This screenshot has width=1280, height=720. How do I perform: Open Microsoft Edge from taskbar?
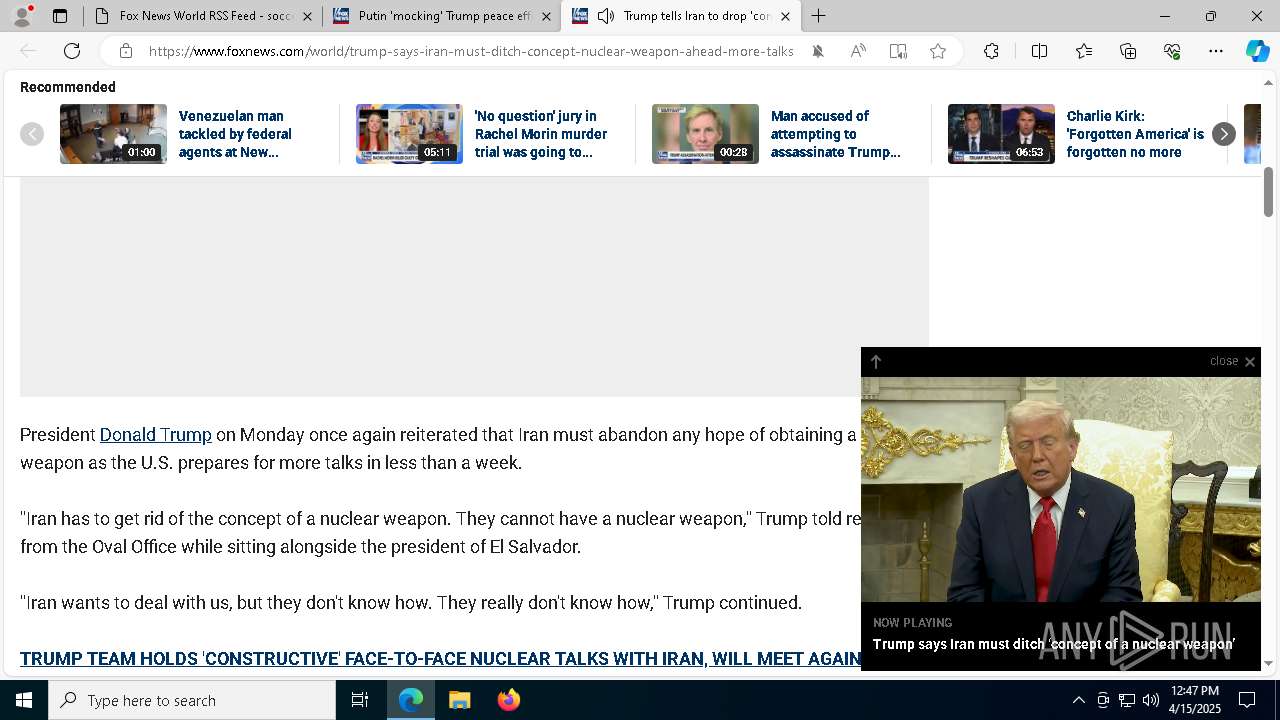pos(411,700)
